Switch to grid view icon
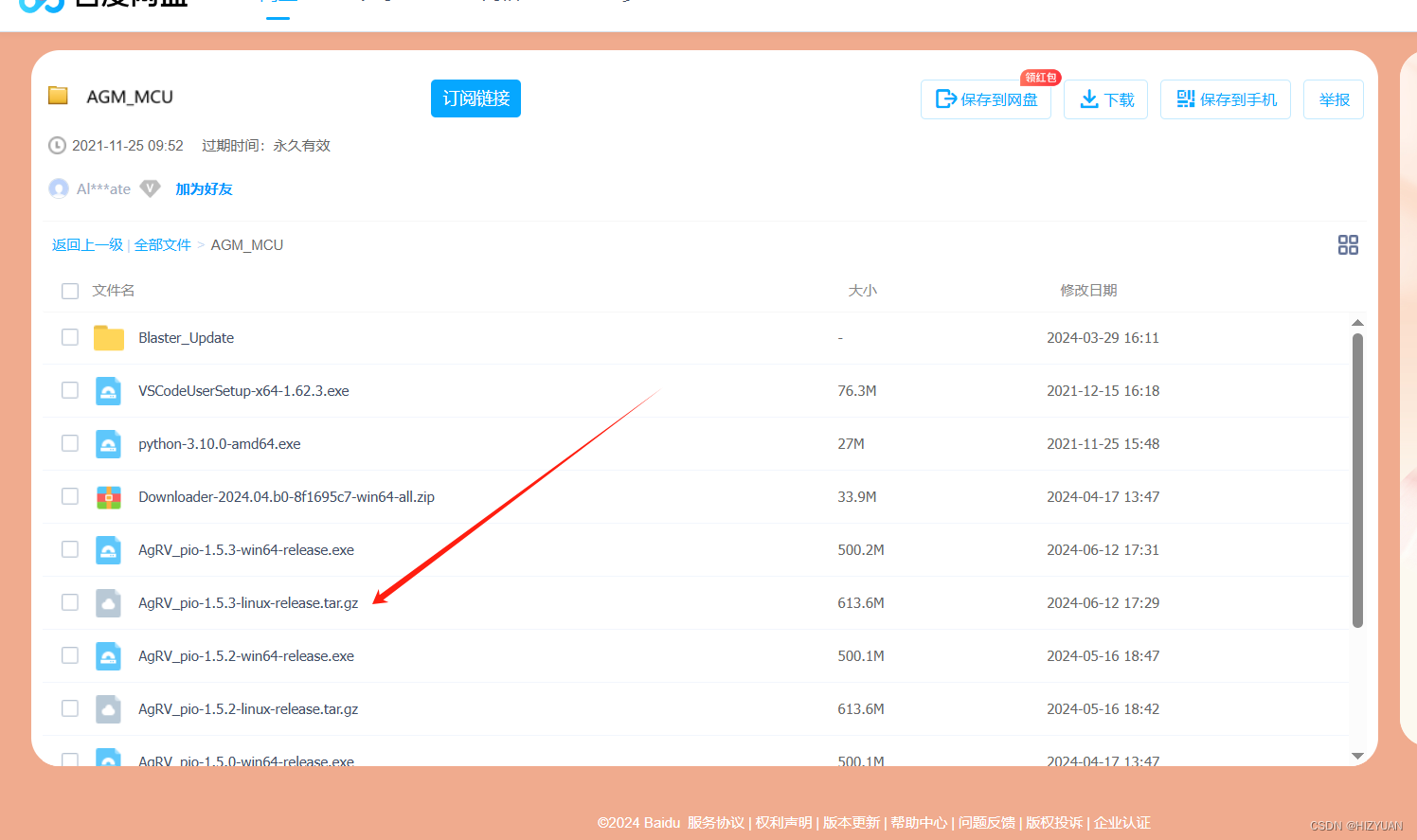 point(1348,245)
